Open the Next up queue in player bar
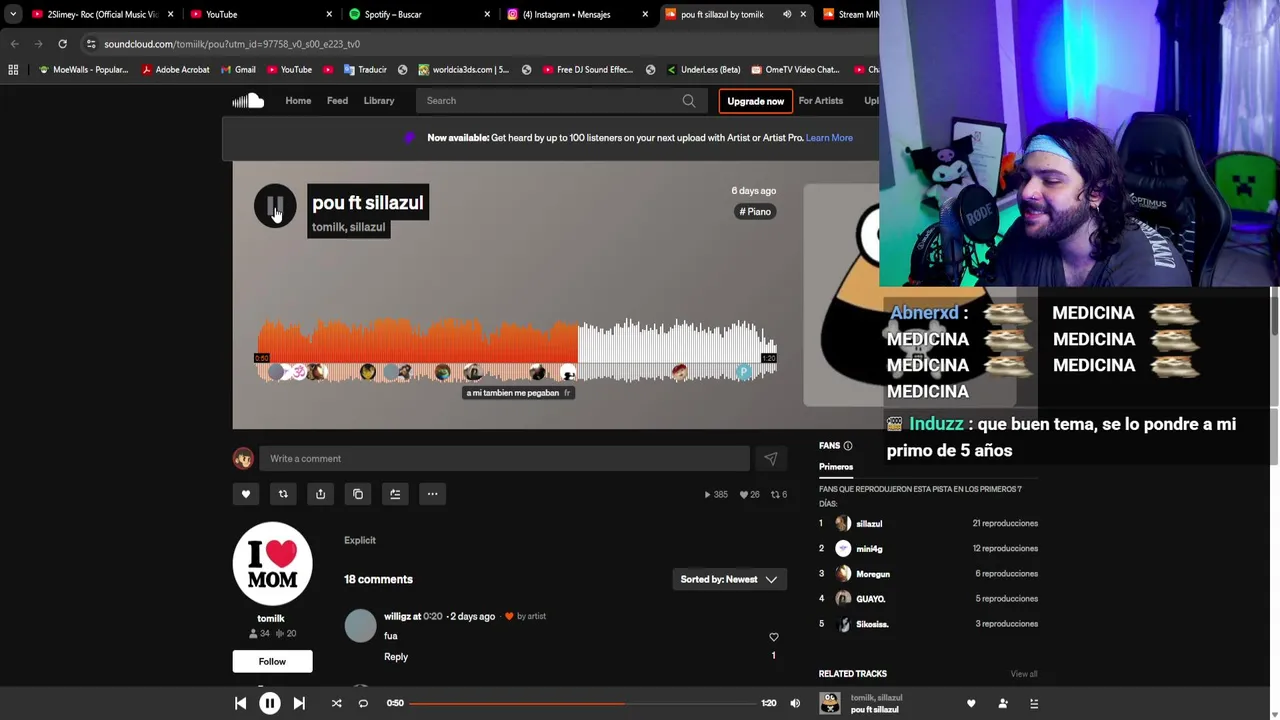This screenshot has height=720, width=1280. coord(1034,703)
